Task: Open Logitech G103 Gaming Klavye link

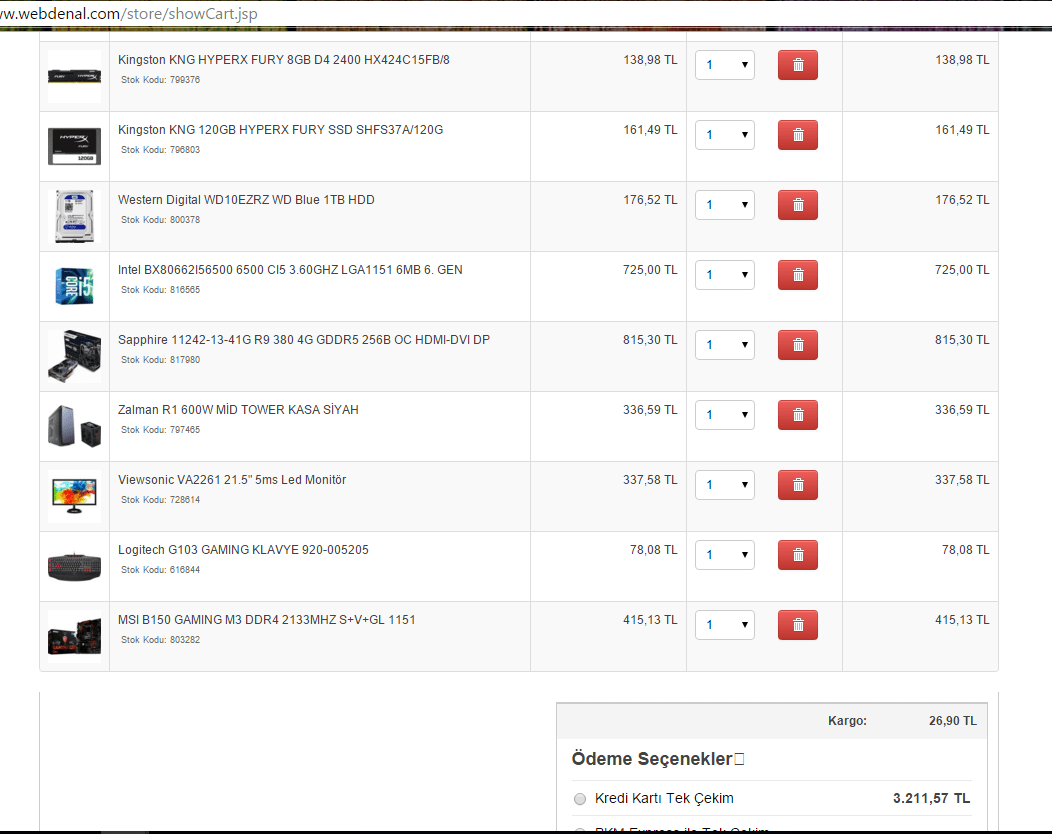Action: (244, 550)
